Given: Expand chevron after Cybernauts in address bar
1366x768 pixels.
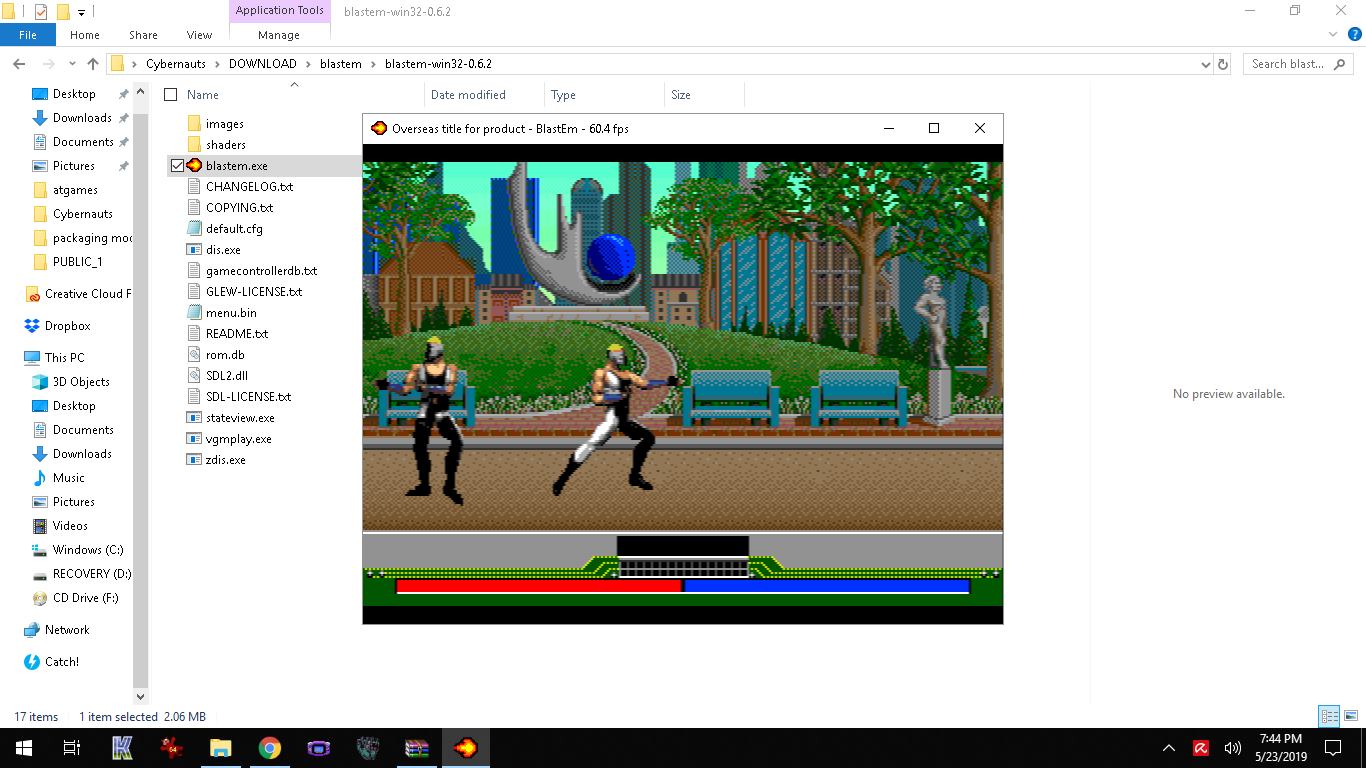Looking at the screenshot, I should 217,64.
